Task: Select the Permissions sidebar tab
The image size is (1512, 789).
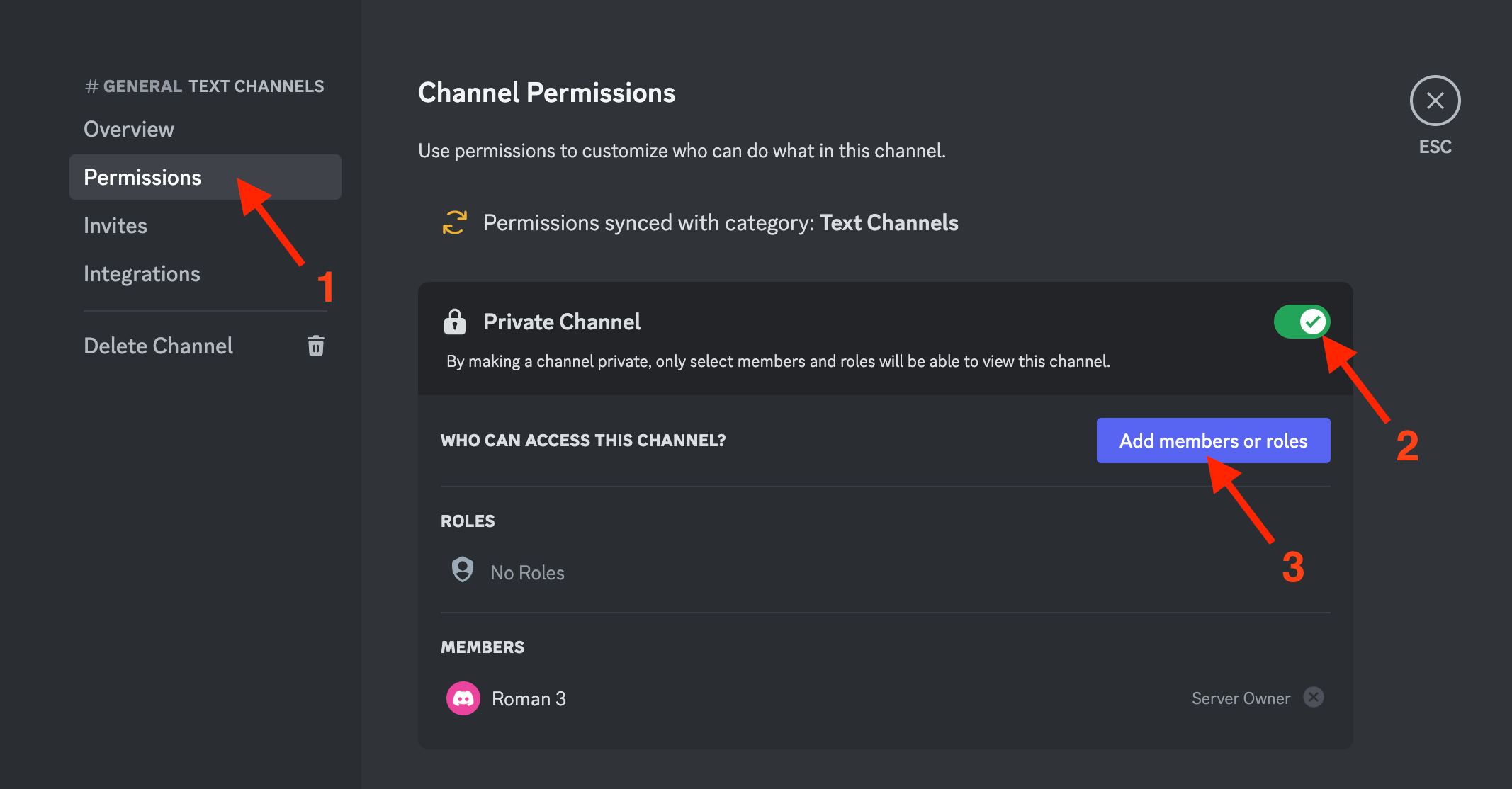Action: (142, 178)
